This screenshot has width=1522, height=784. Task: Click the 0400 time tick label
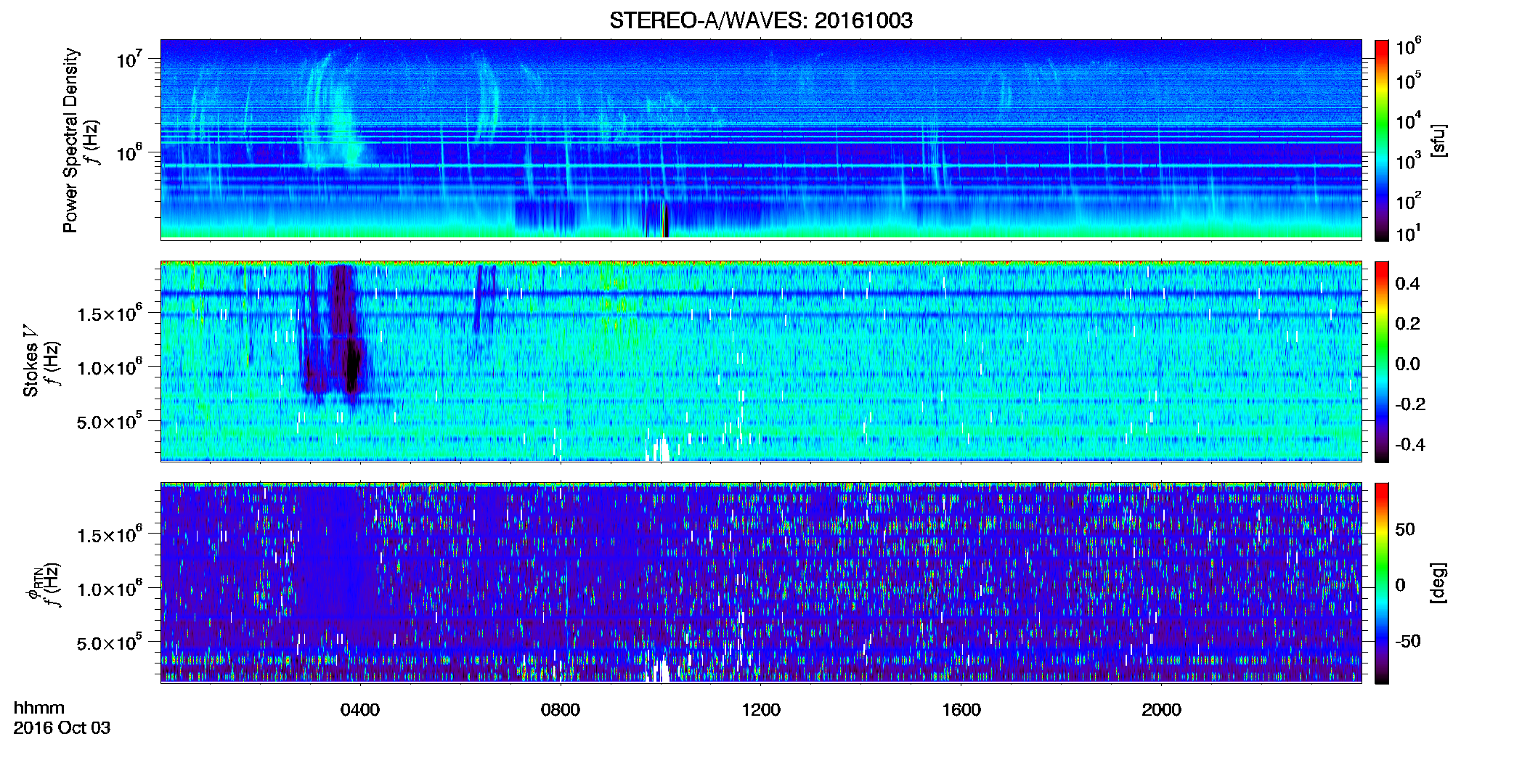pos(360,710)
